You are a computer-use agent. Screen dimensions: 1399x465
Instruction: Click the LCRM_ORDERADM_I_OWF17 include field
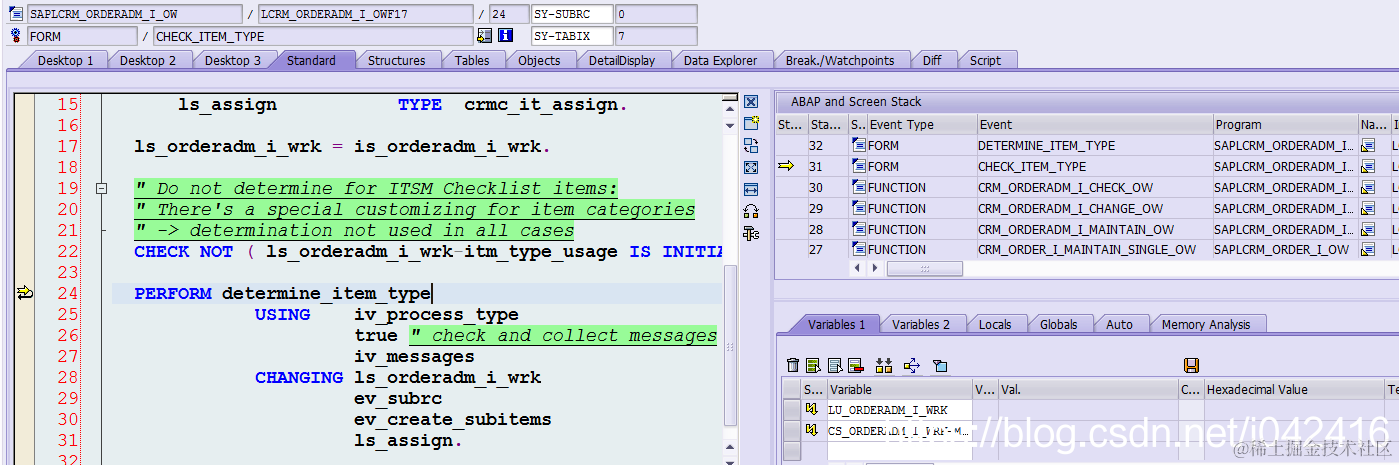coord(365,14)
